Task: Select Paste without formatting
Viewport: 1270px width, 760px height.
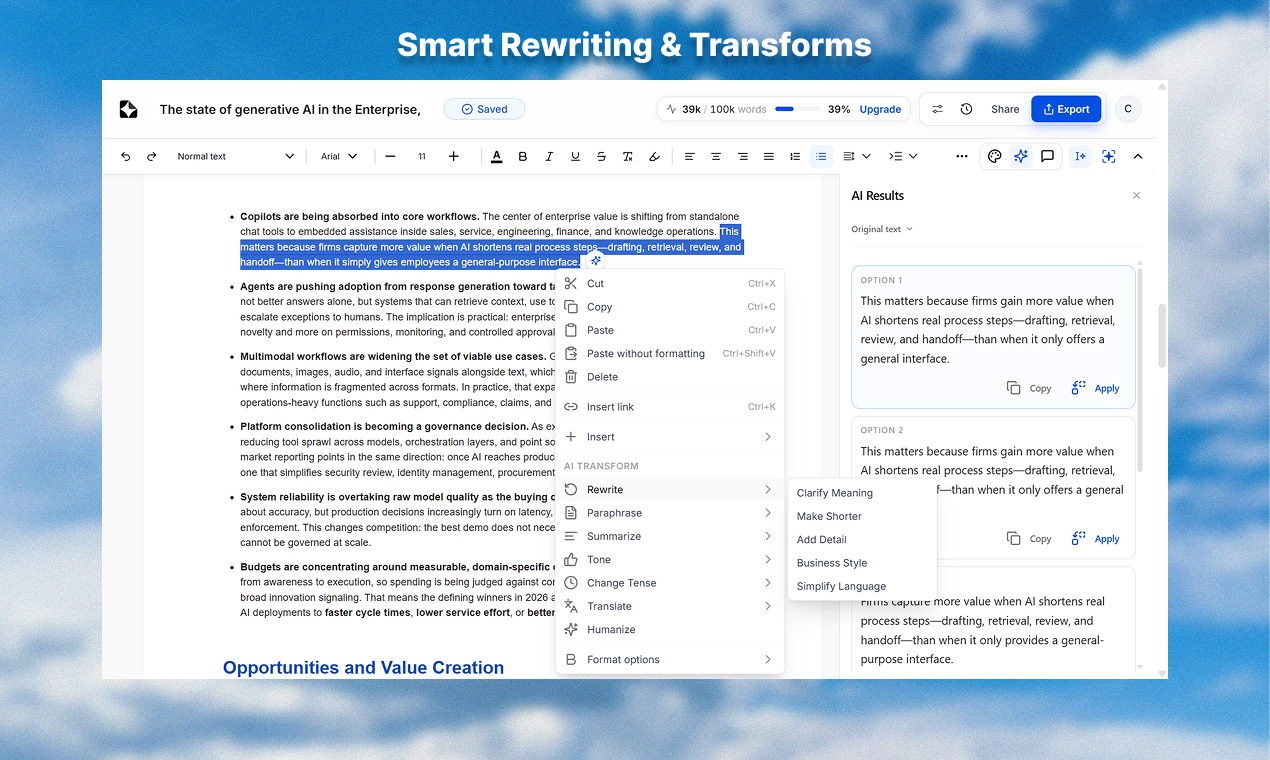Action: pyautogui.click(x=670, y=353)
